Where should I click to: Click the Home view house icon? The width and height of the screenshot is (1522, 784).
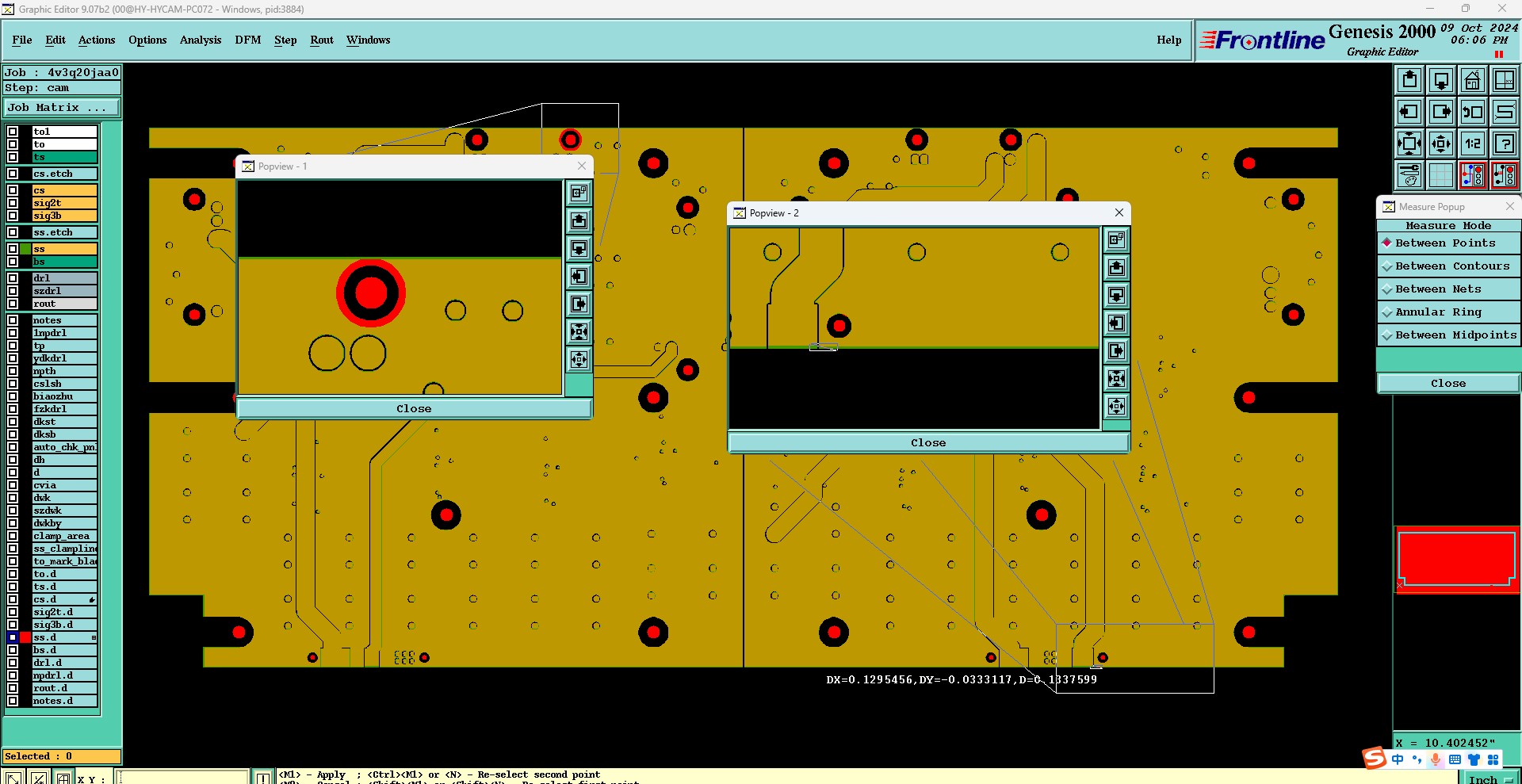coord(1473,80)
